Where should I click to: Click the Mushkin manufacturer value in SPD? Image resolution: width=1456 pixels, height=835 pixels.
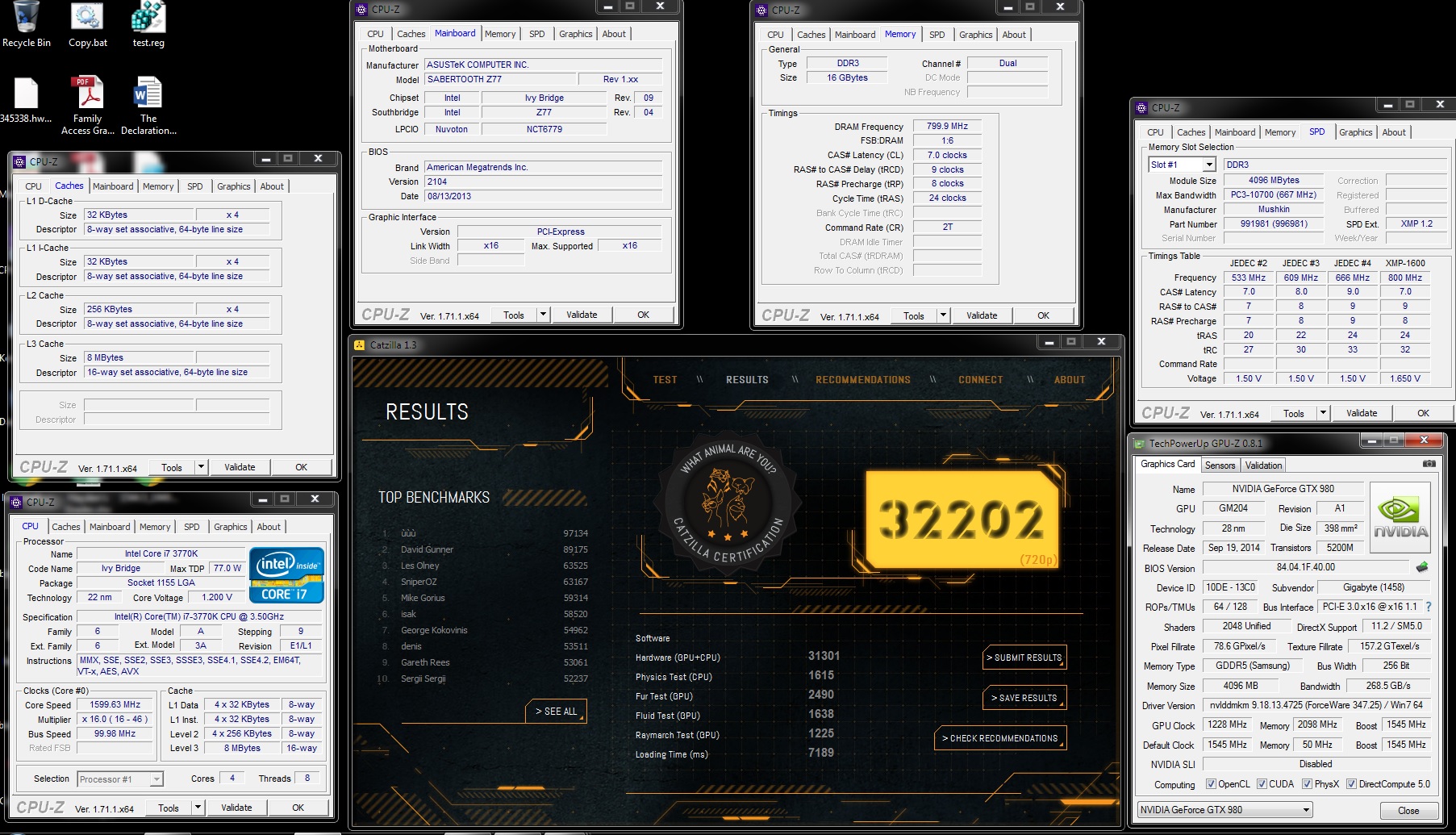click(1274, 209)
